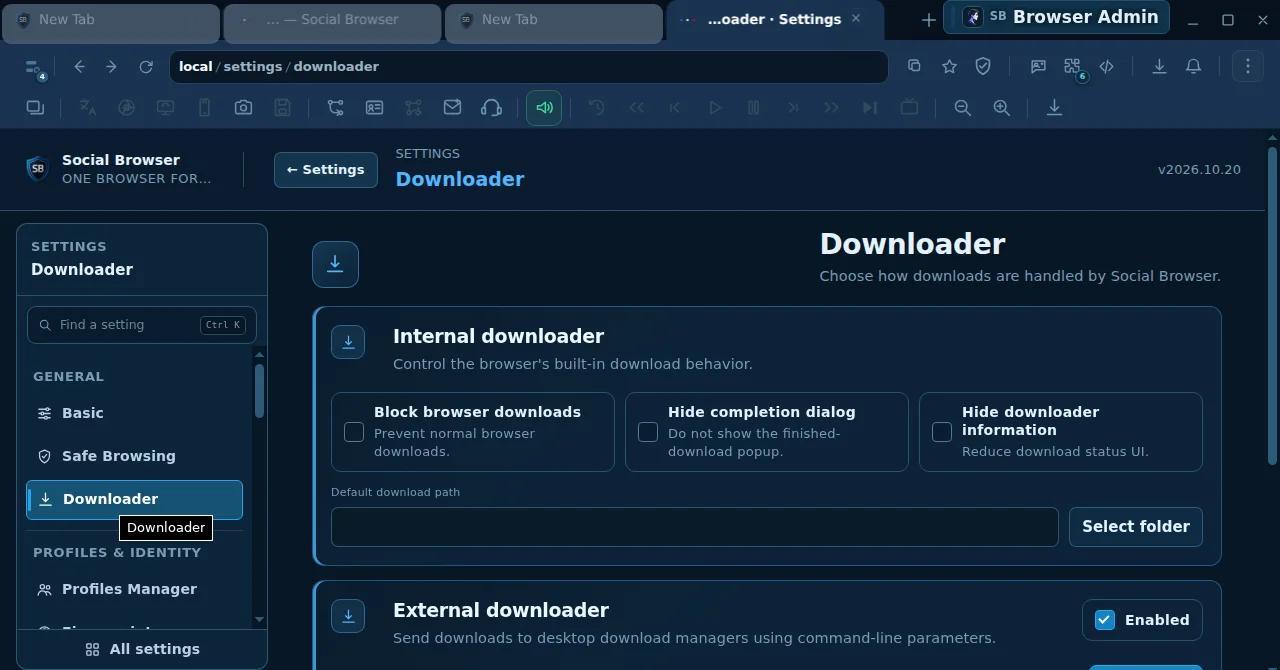Click the large download icon beside Downloader heading
Viewport: 1280px width, 670px height.
tap(335, 264)
